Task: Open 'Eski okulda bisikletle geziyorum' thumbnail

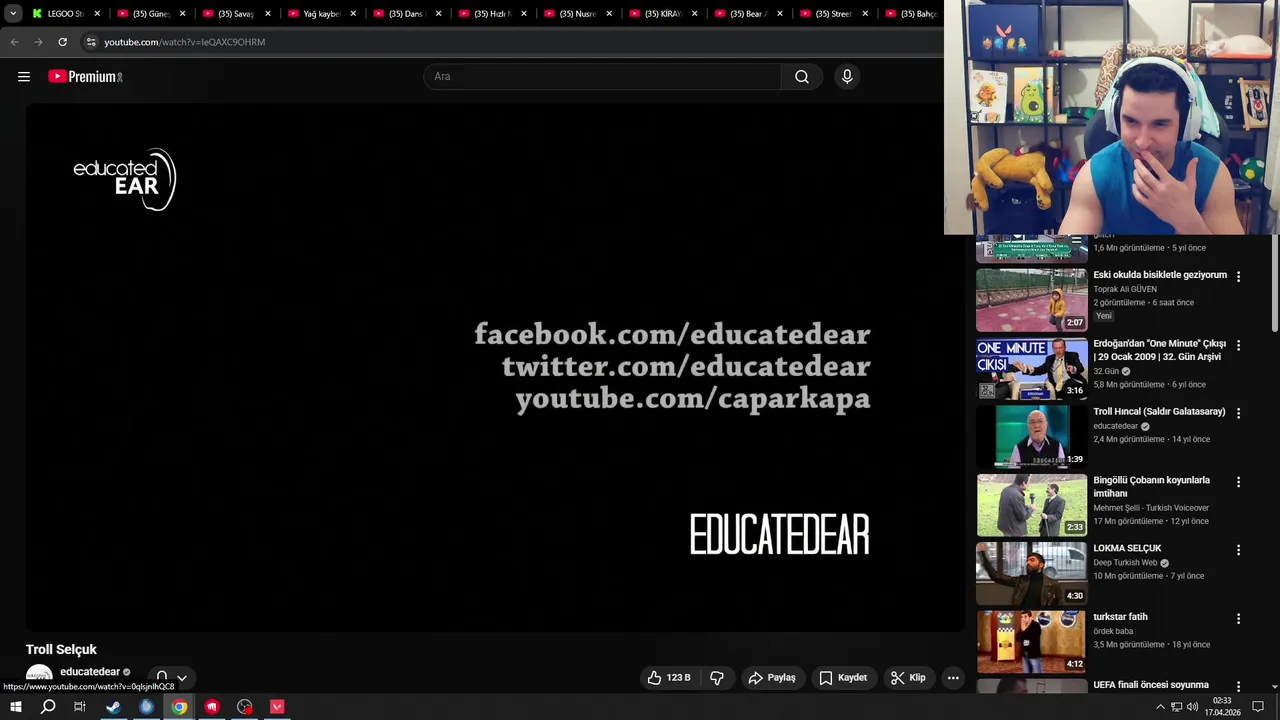Action: [x=1032, y=300]
